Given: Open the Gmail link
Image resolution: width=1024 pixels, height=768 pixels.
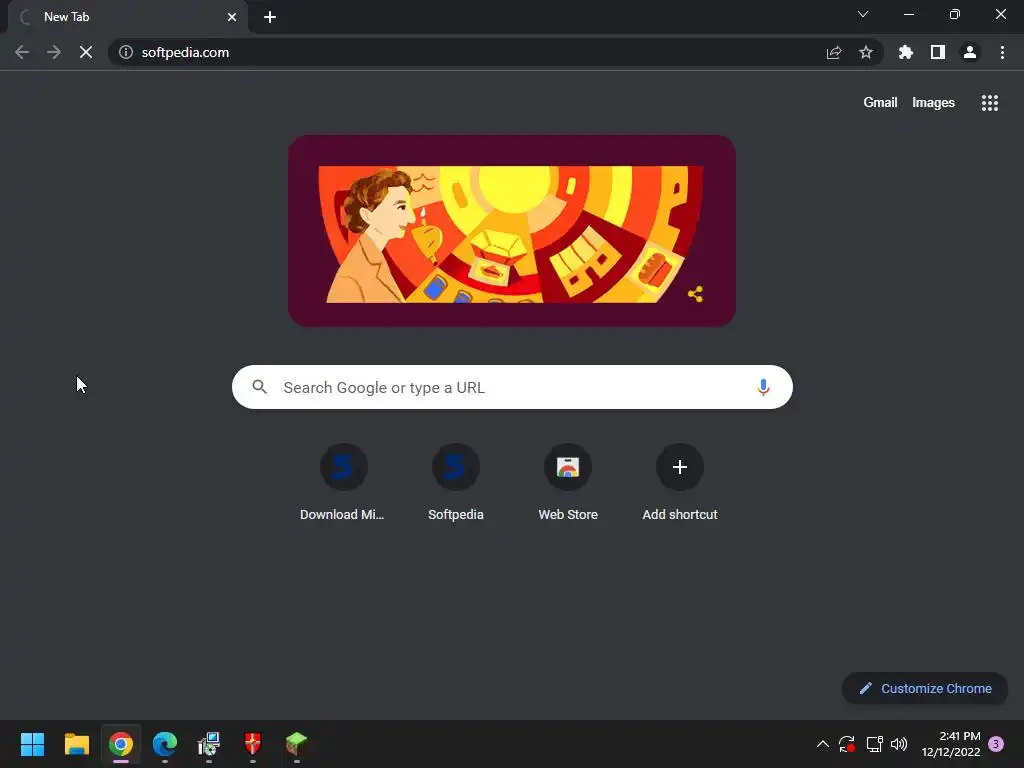Looking at the screenshot, I should point(880,103).
